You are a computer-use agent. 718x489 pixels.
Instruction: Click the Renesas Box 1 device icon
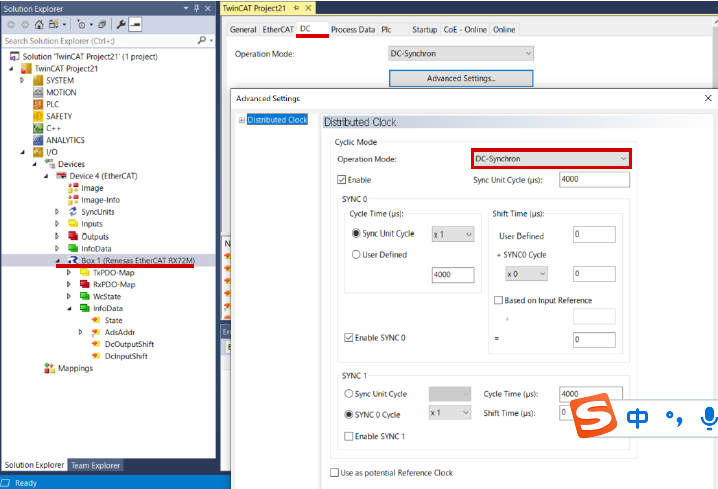[73, 260]
